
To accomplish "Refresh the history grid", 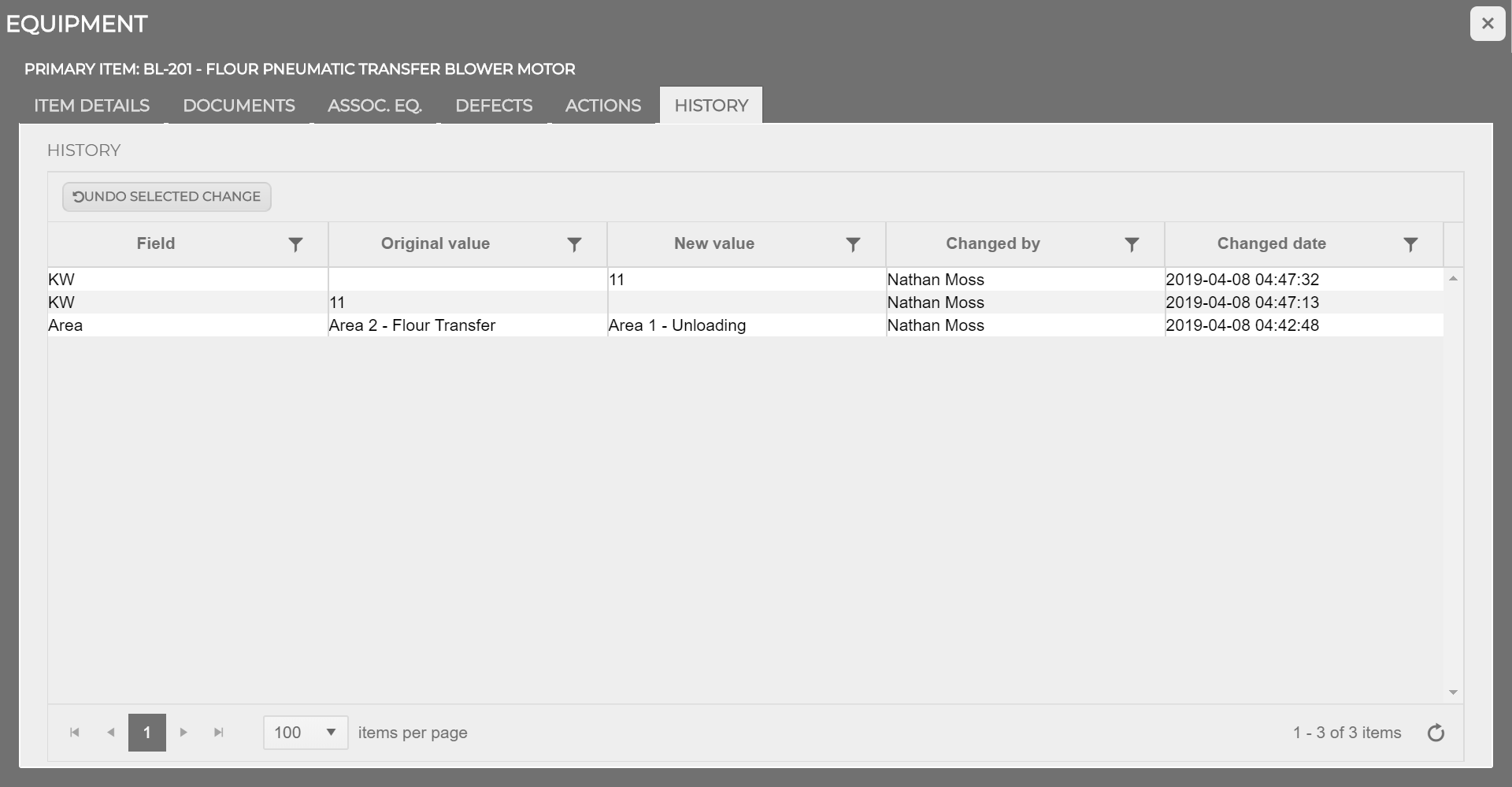I will click(1436, 733).
